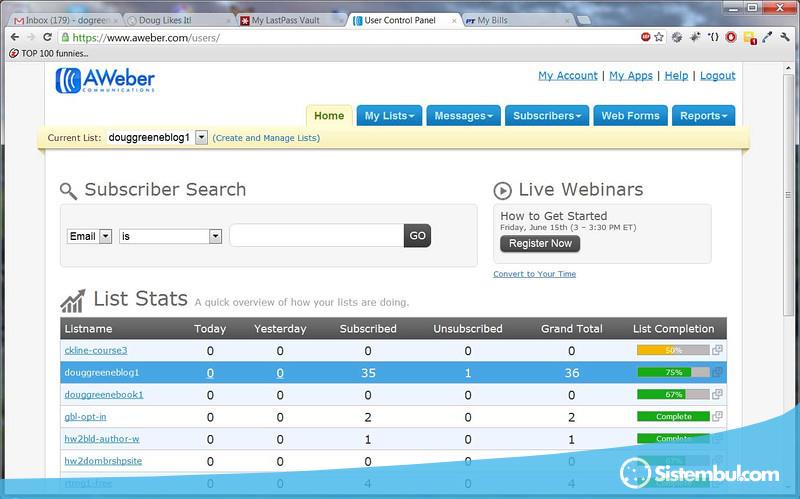Open the yellow note extension with red badge
Image resolution: width=800 pixels, height=499 pixels.
pyautogui.click(x=749, y=38)
